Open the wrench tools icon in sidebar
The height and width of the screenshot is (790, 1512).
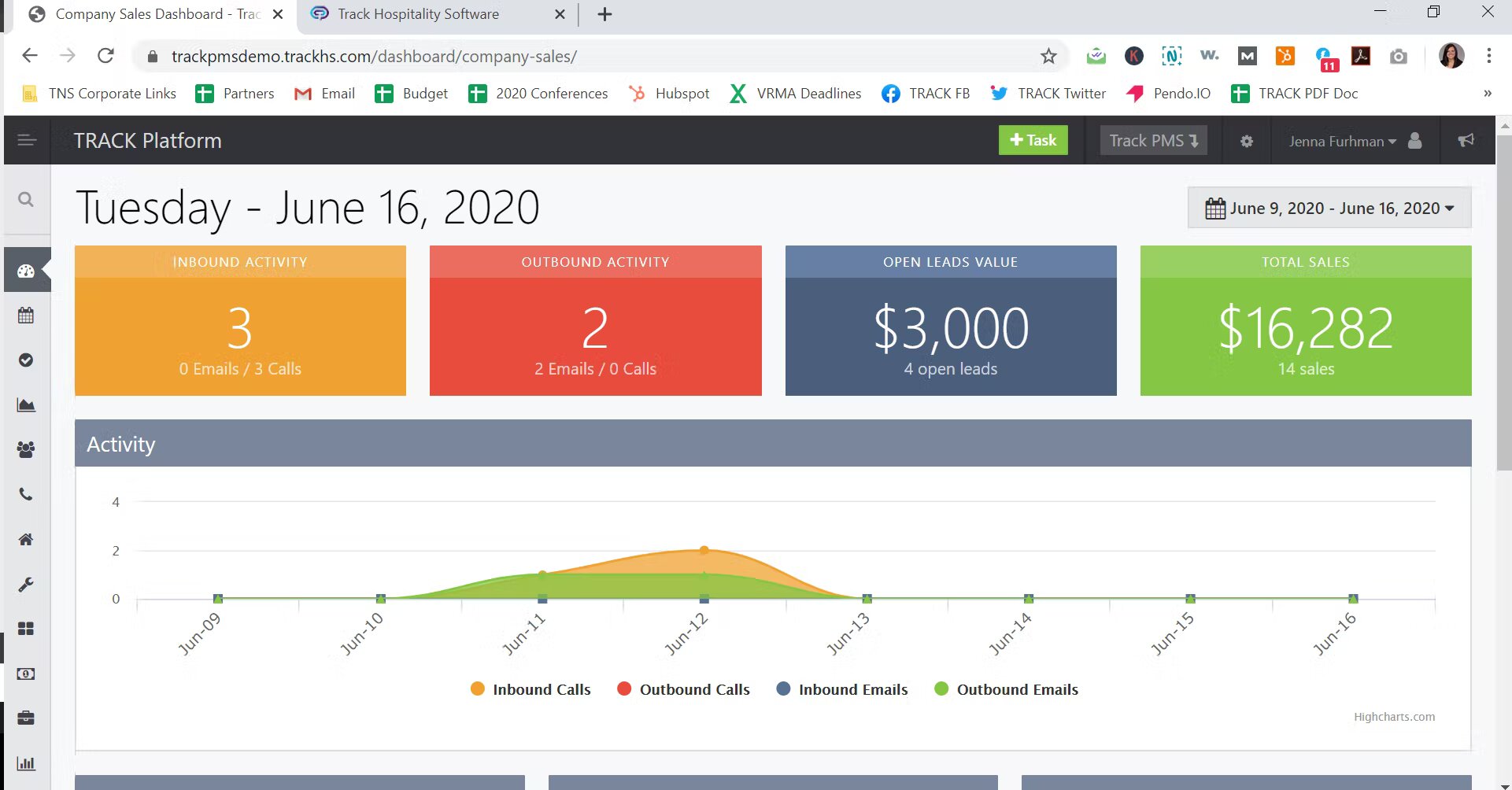26,584
